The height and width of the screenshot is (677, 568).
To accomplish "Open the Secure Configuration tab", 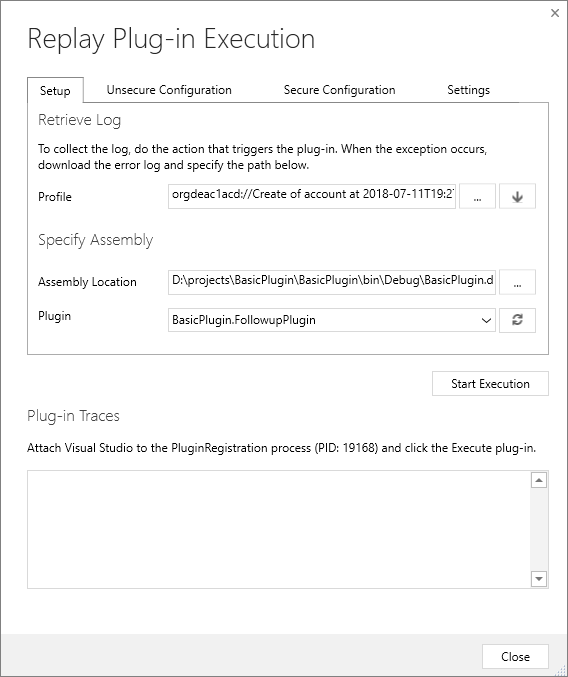I will click(x=339, y=89).
